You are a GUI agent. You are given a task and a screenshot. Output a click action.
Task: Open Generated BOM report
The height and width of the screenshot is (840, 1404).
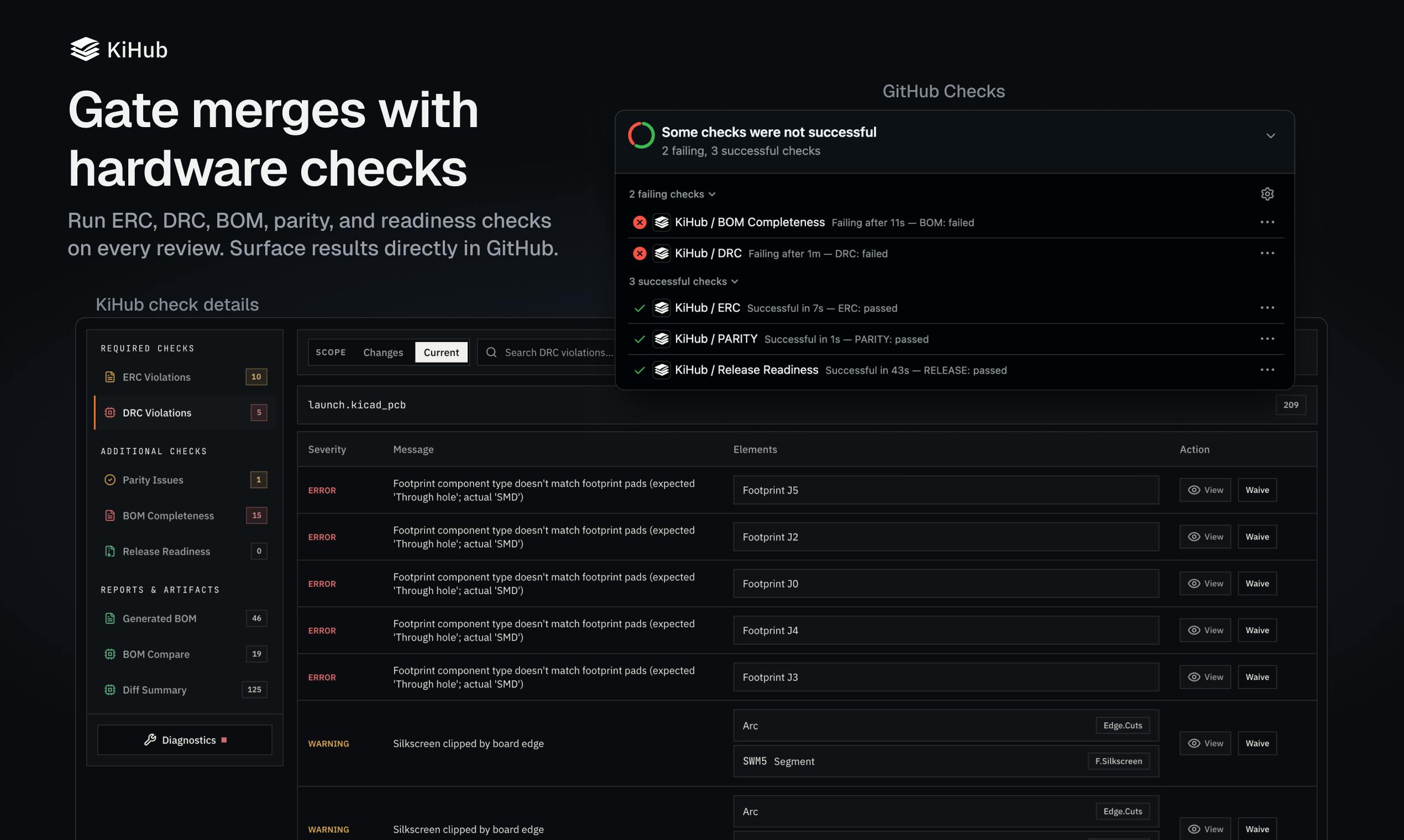pos(185,618)
